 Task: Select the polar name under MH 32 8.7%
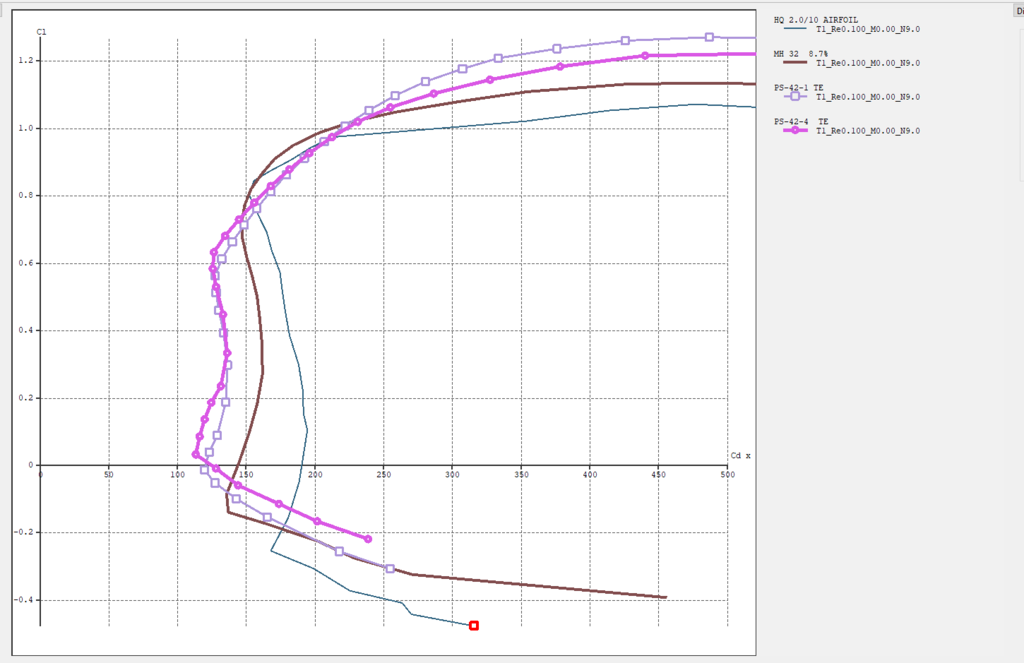point(867,63)
